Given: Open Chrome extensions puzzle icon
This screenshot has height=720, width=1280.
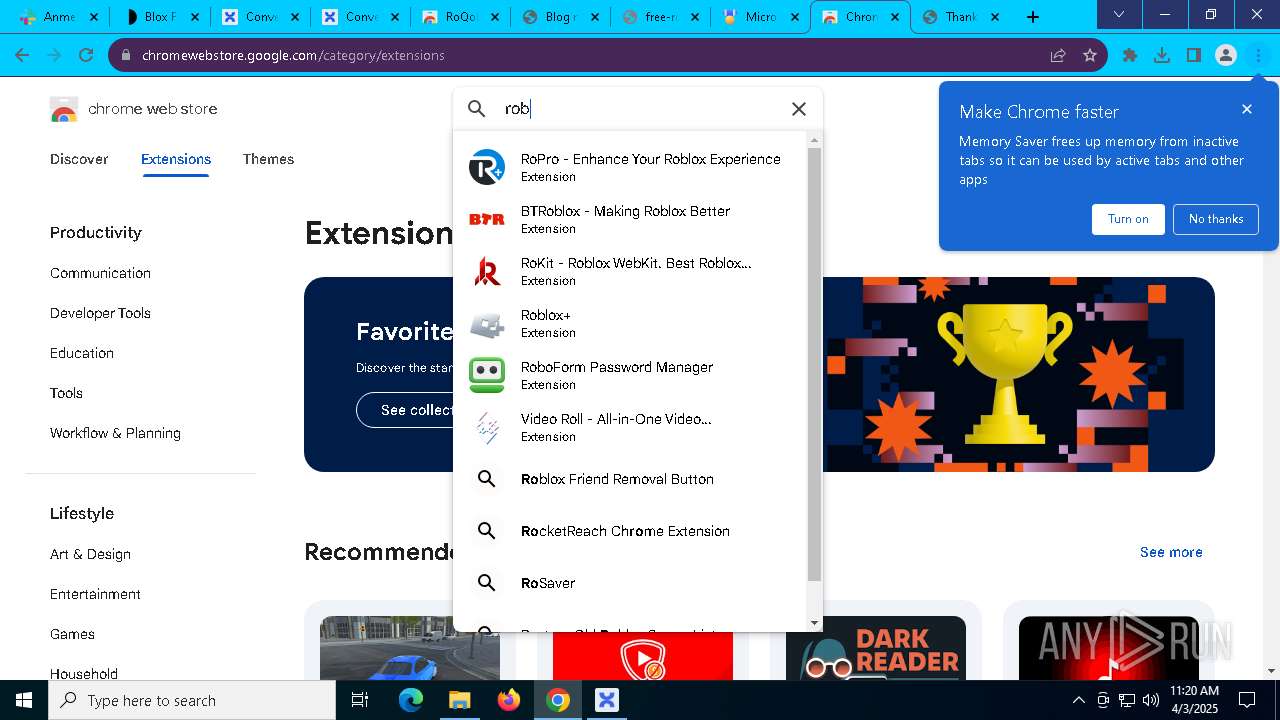Looking at the screenshot, I should point(1130,55).
